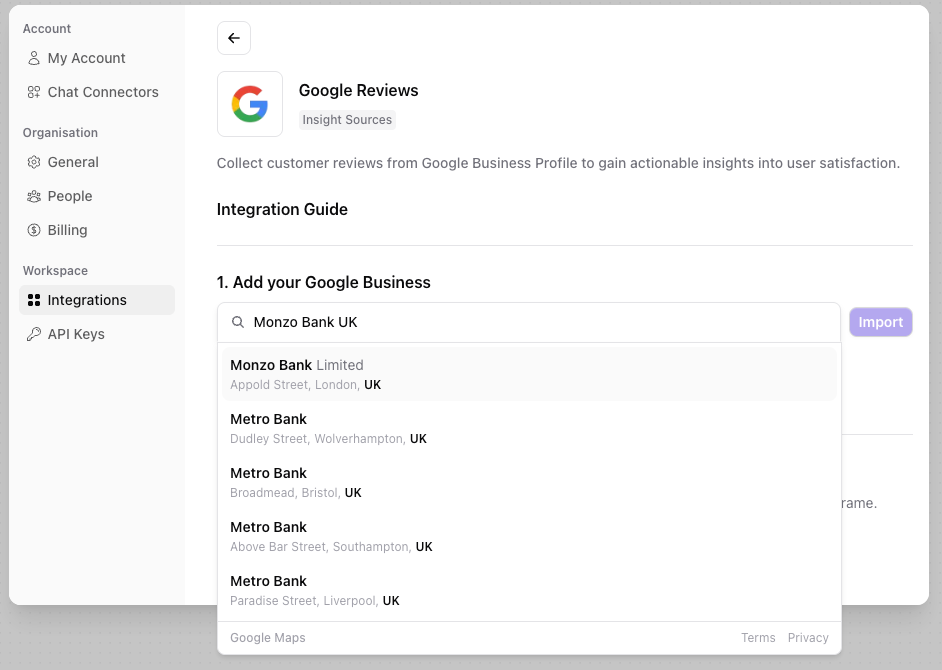Click the Billing dollar icon
Viewport: 942px width, 670px height.
pyautogui.click(x=33, y=230)
